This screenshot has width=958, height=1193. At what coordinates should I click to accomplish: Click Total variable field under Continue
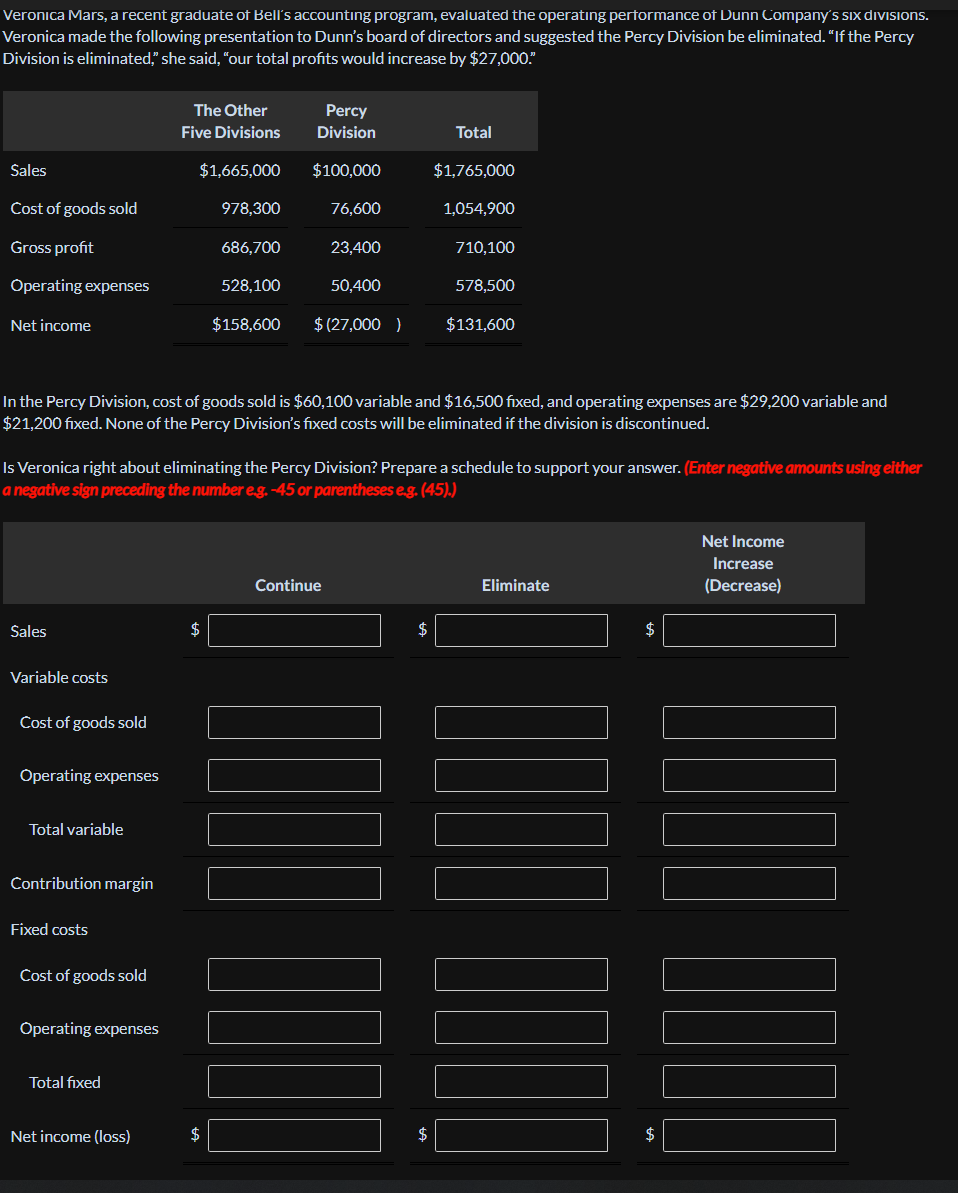(294, 829)
